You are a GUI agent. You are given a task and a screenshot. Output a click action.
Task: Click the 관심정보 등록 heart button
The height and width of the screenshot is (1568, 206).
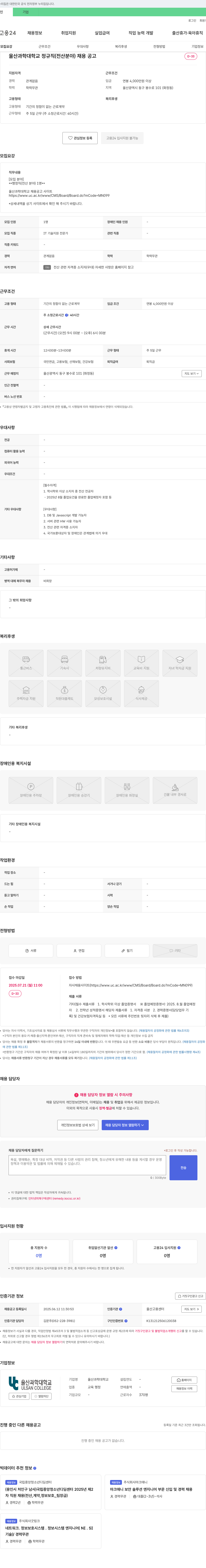pos(80,138)
